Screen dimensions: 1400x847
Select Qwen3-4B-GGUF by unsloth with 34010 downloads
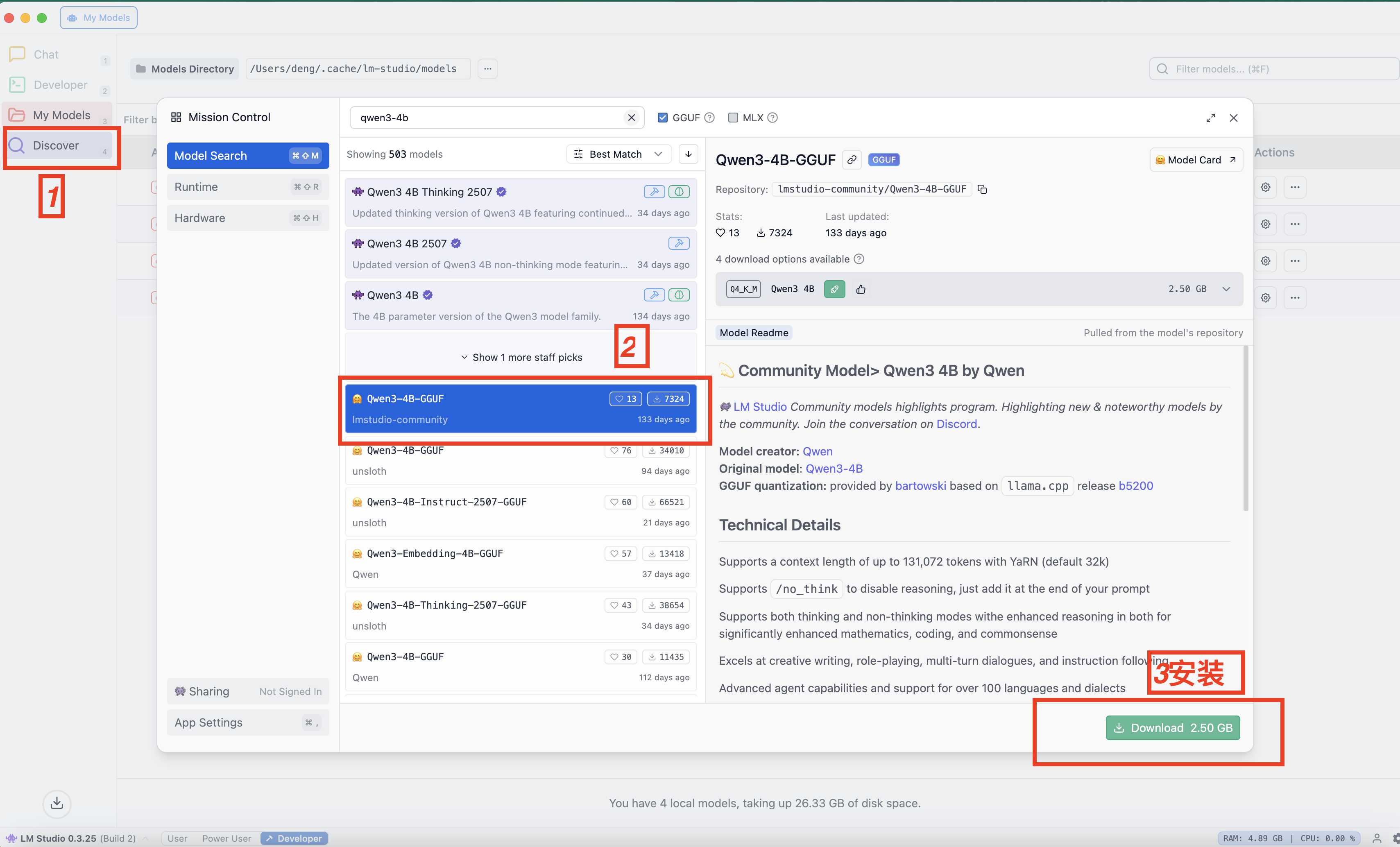[x=521, y=461]
